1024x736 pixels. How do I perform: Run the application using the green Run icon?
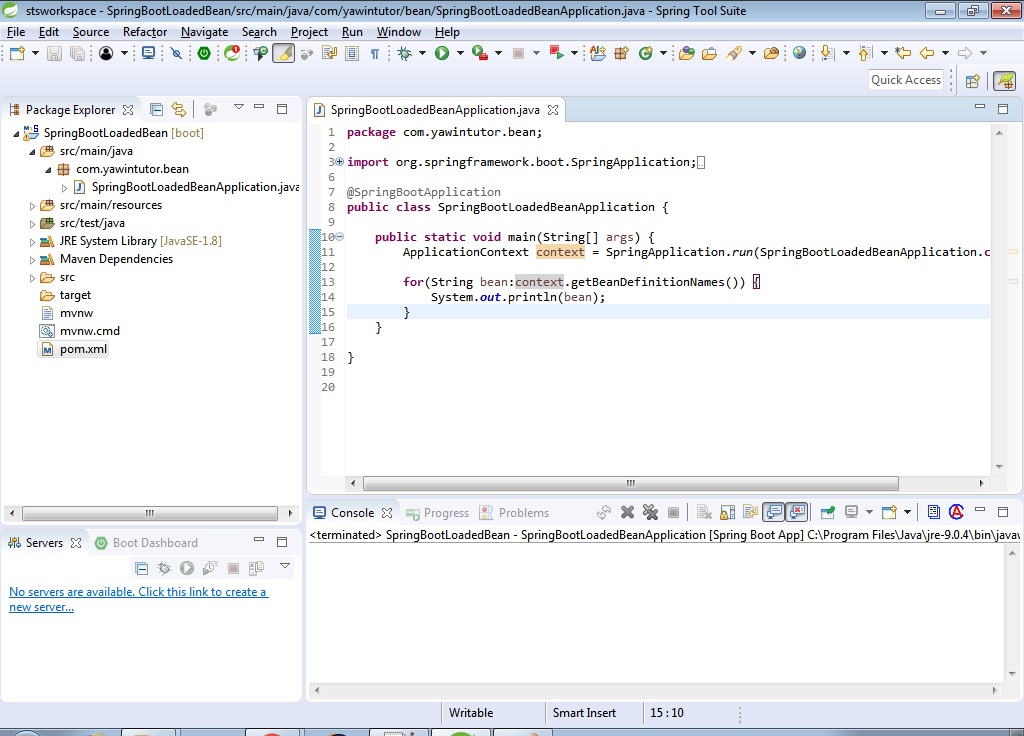tap(441, 52)
